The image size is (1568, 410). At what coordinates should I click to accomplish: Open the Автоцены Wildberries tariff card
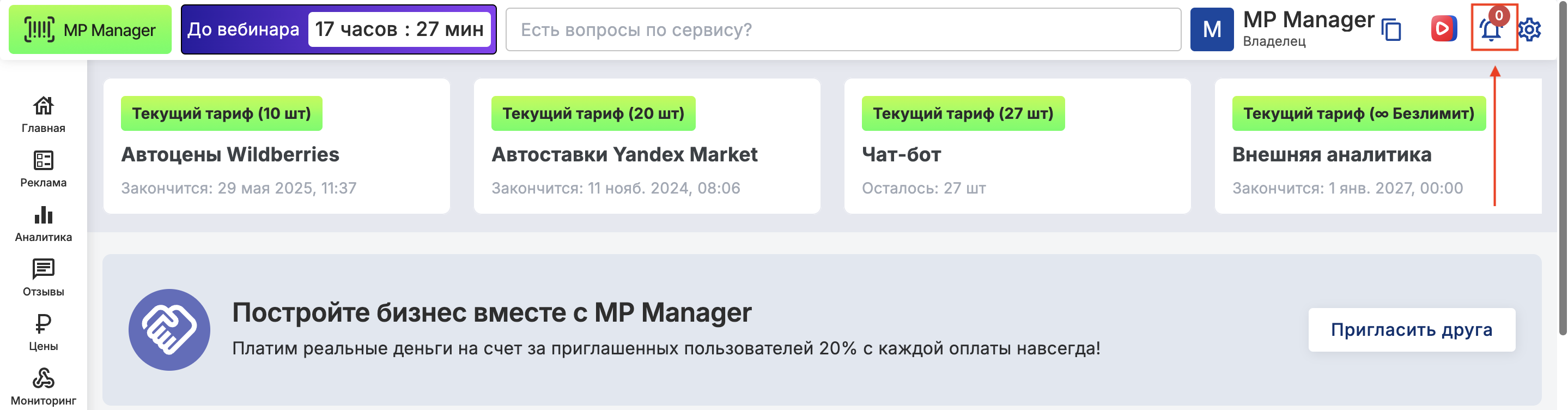tap(276, 146)
